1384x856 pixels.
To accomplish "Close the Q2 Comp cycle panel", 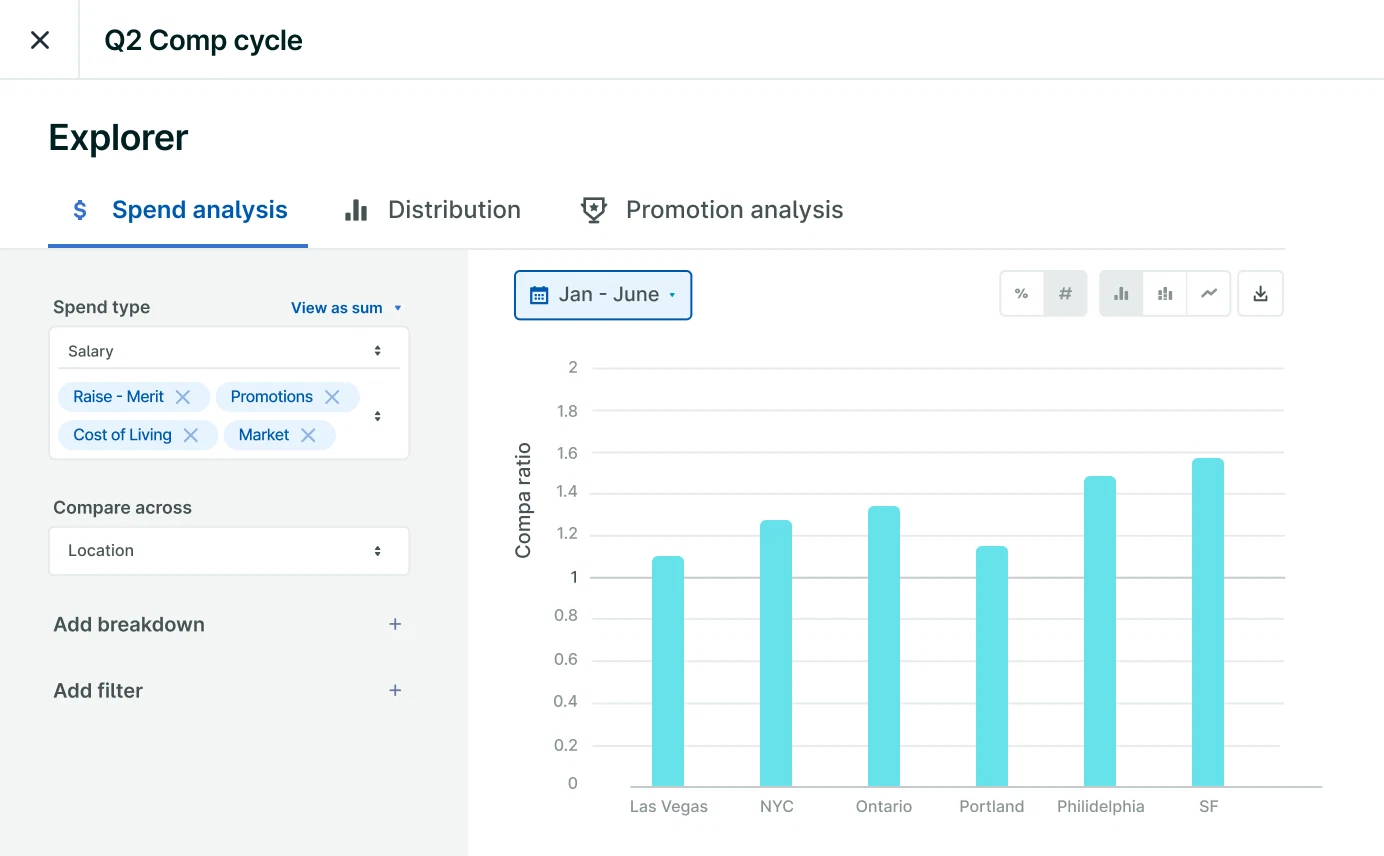I will point(40,40).
